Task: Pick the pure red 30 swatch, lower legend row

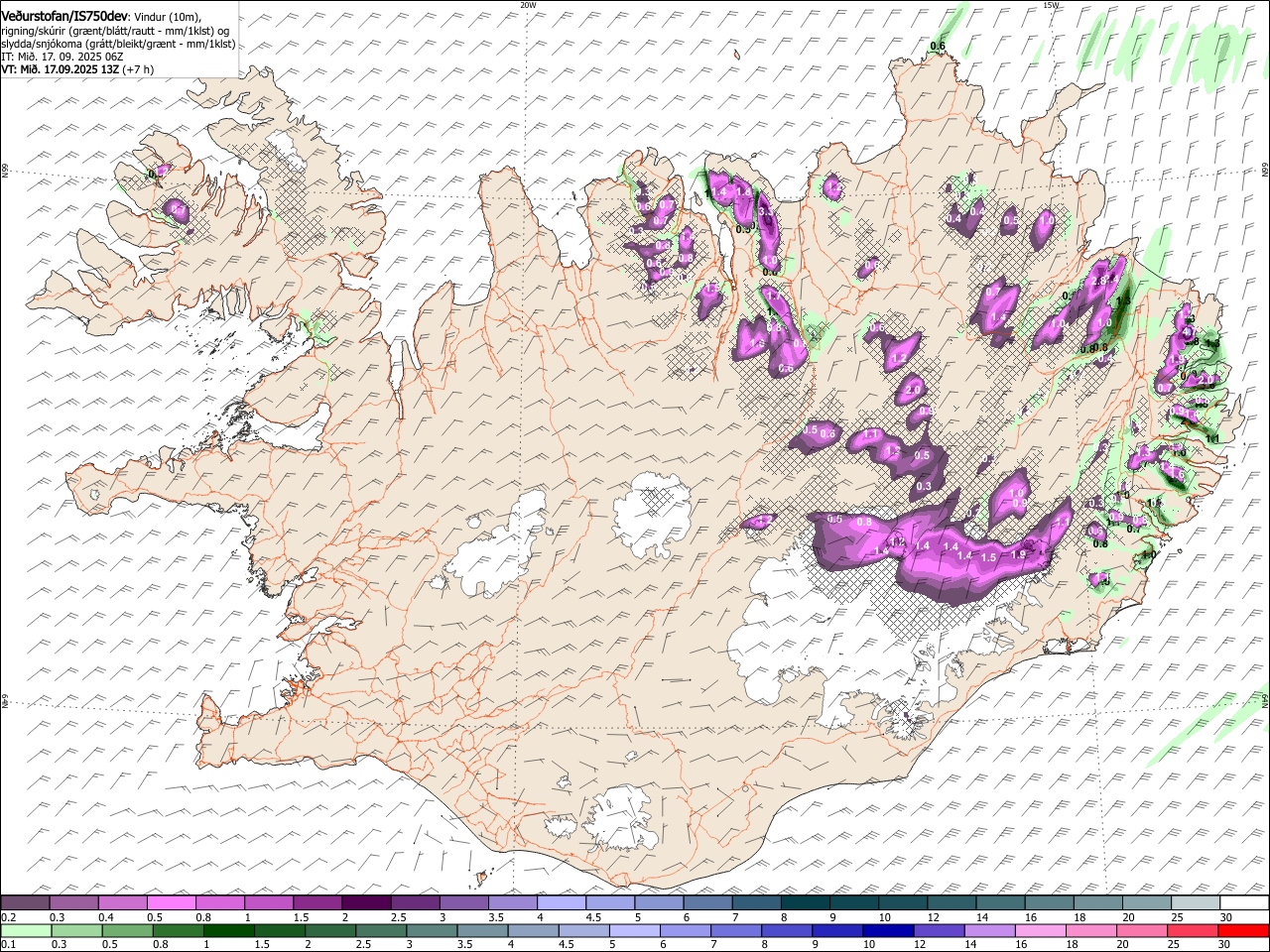Action: pyautogui.click(x=1243, y=930)
